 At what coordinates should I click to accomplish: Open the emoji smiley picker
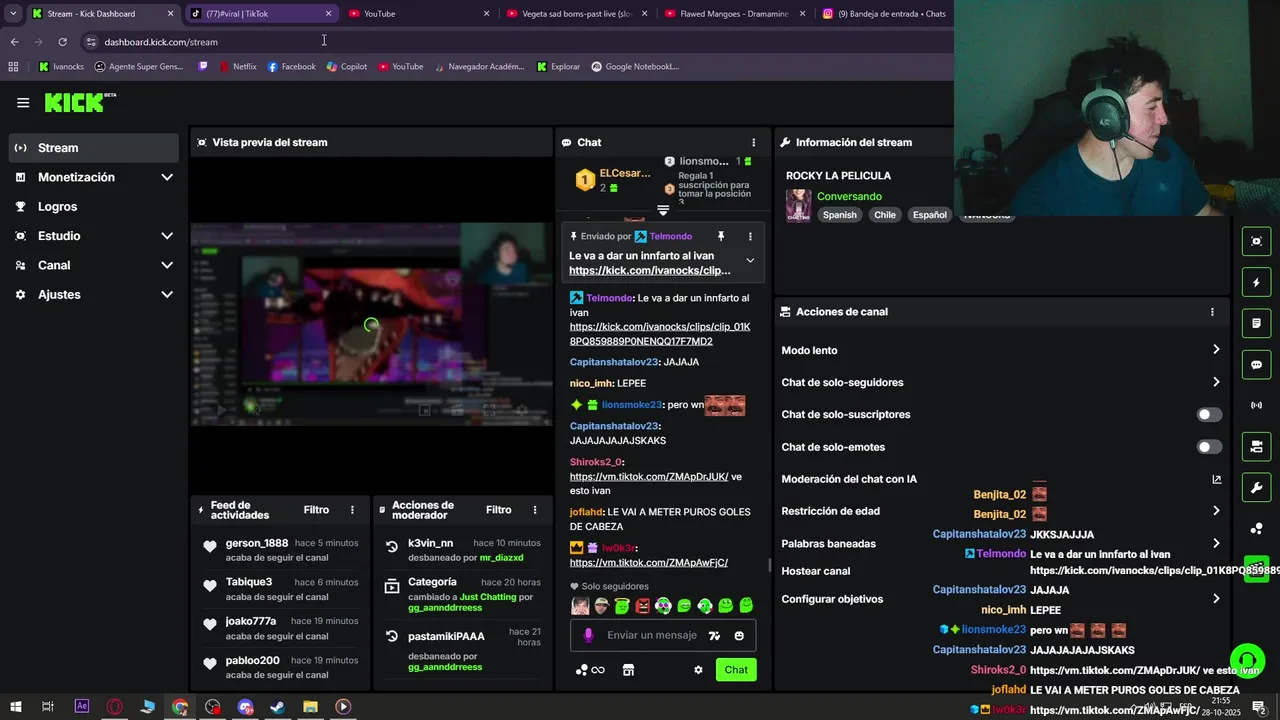click(x=739, y=635)
